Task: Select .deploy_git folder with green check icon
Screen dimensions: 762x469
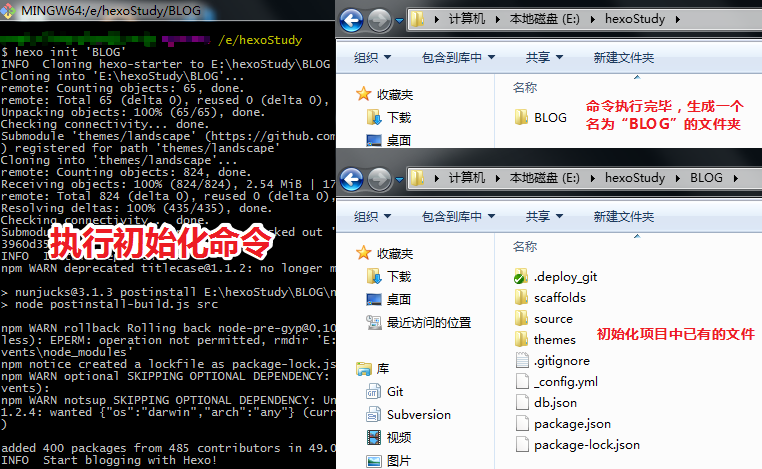Action: pos(555,277)
